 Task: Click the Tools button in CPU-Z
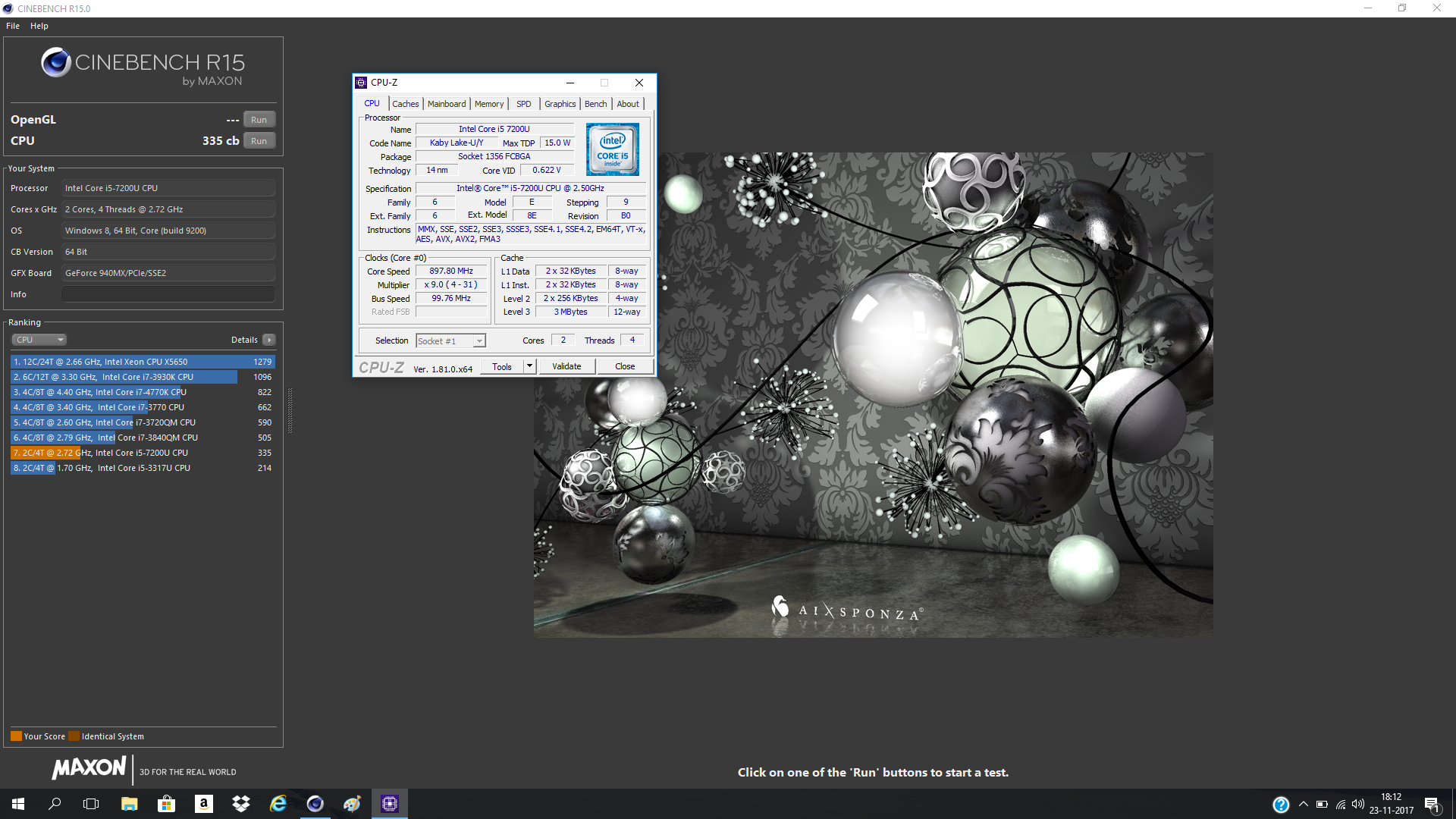tap(502, 367)
